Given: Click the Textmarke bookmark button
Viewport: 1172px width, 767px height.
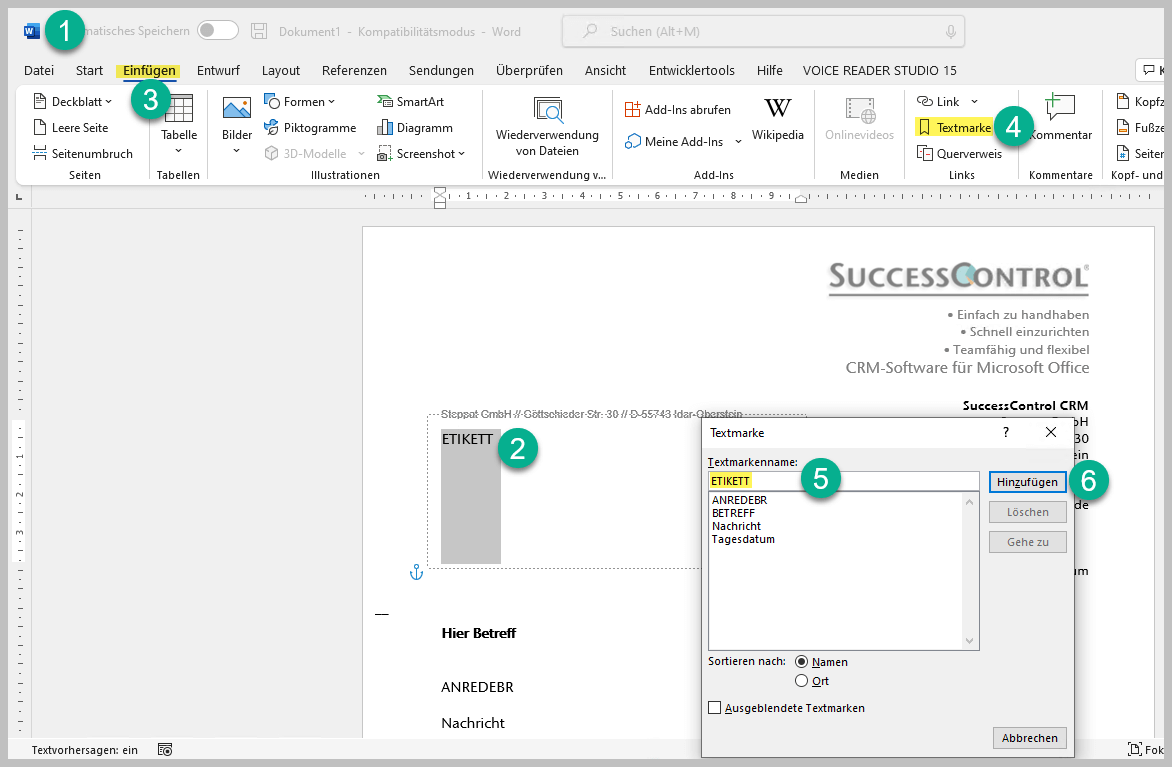Looking at the screenshot, I should click(955, 128).
